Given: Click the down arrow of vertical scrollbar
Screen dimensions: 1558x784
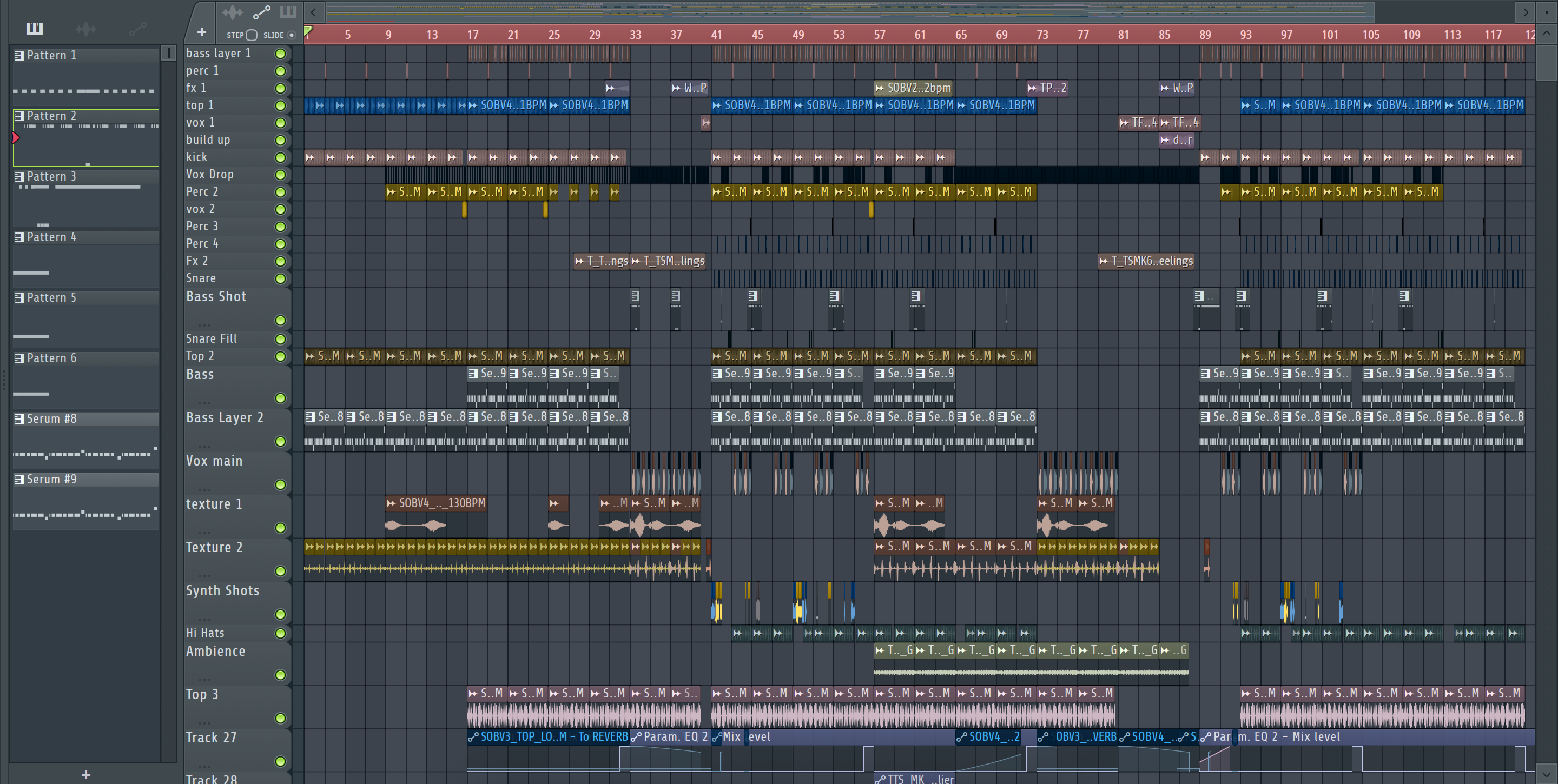Looking at the screenshot, I should (1546, 773).
